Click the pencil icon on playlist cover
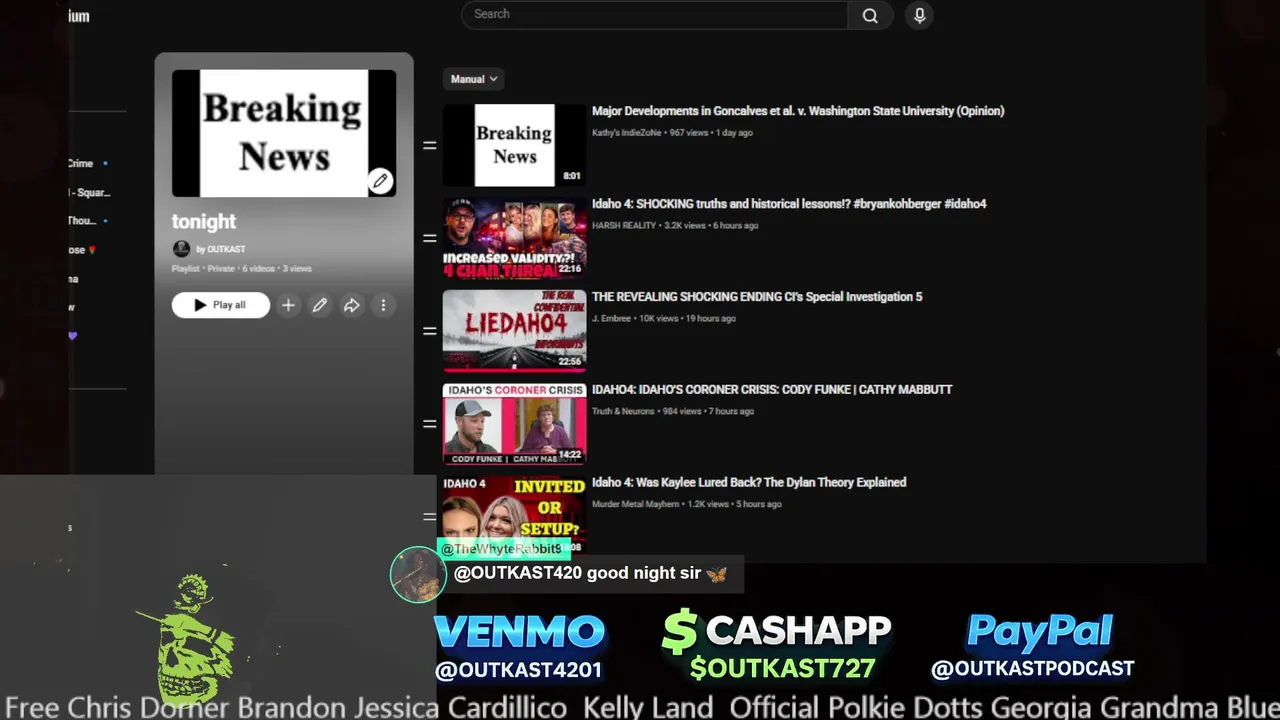This screenshot has height=720, width=1280. tap(380, 181)
